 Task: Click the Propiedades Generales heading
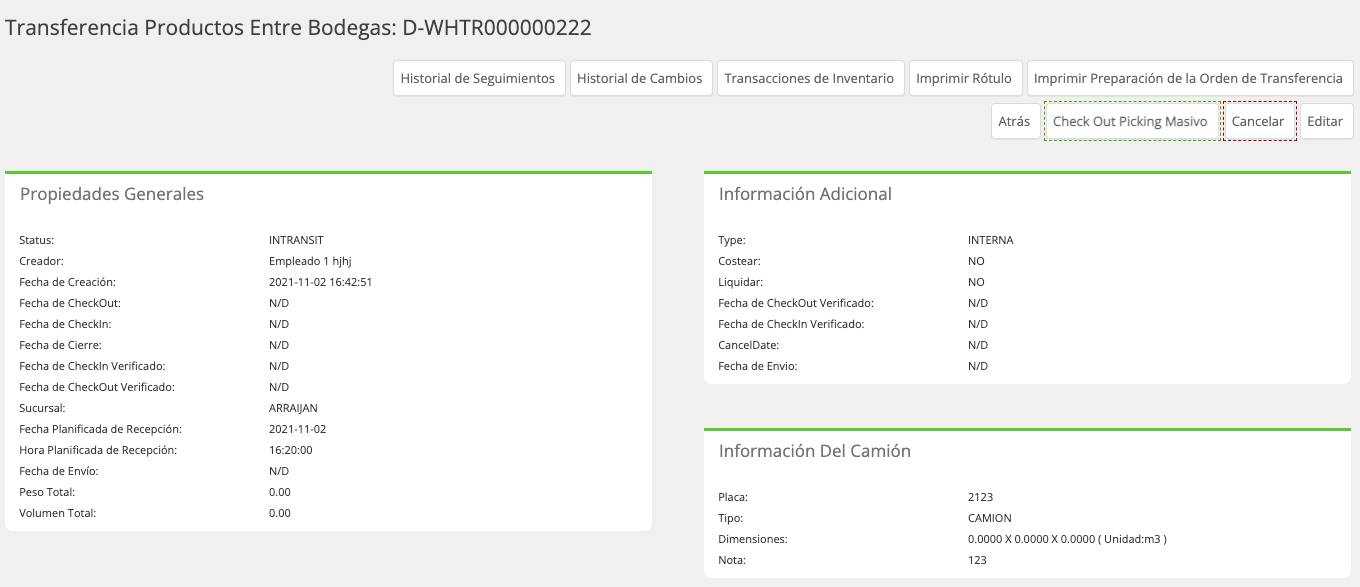click(112, 194)
